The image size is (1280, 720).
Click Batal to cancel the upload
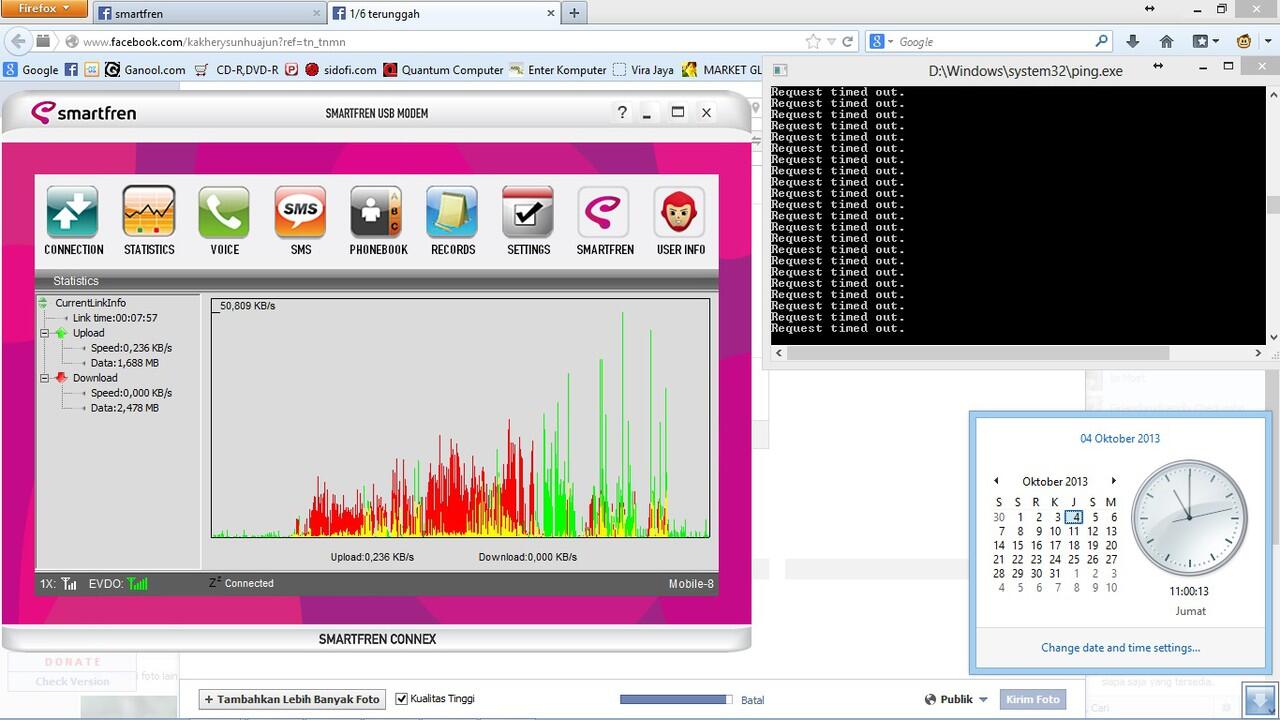(x=753, y=700)
